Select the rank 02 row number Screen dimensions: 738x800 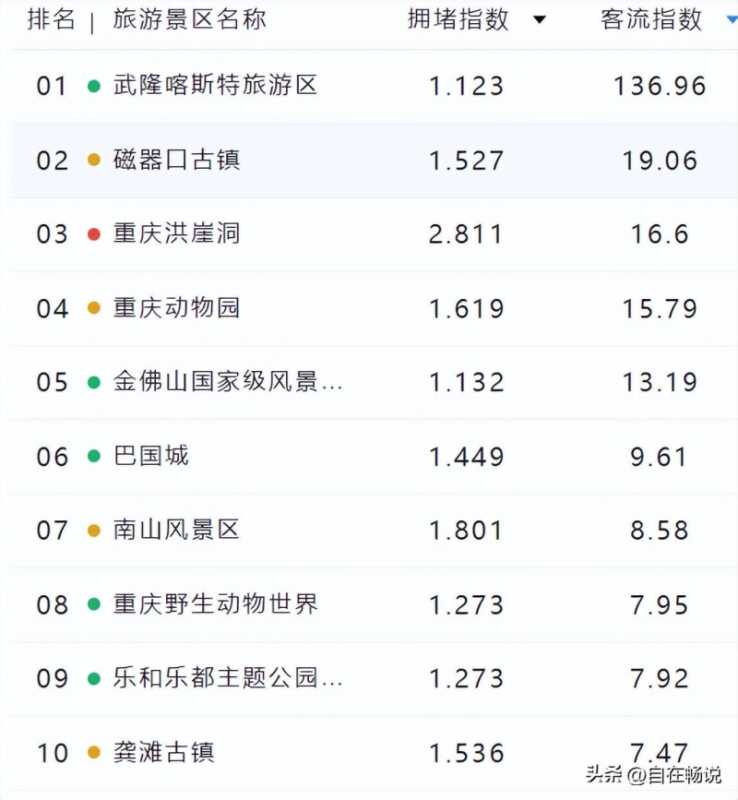[x=53, y=160]
